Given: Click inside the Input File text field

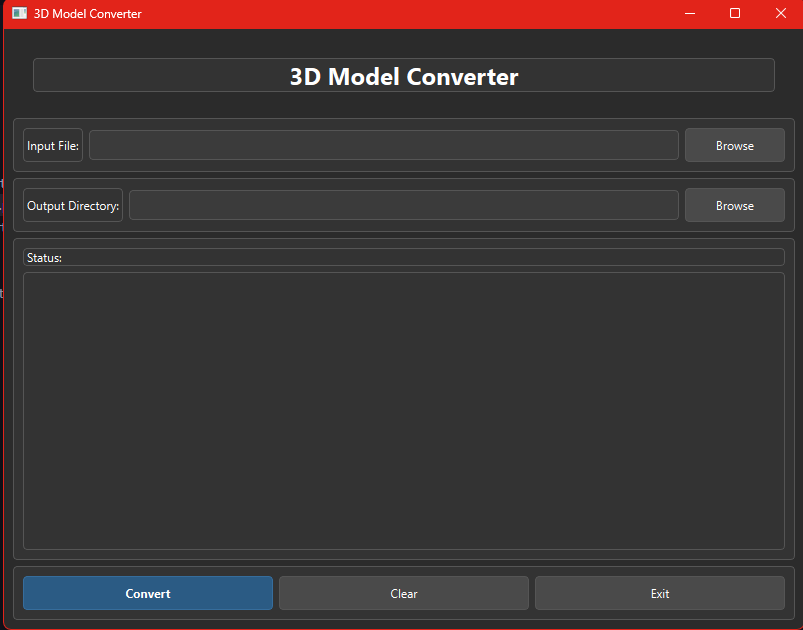Looking at the screenshot, I should 383,144.
